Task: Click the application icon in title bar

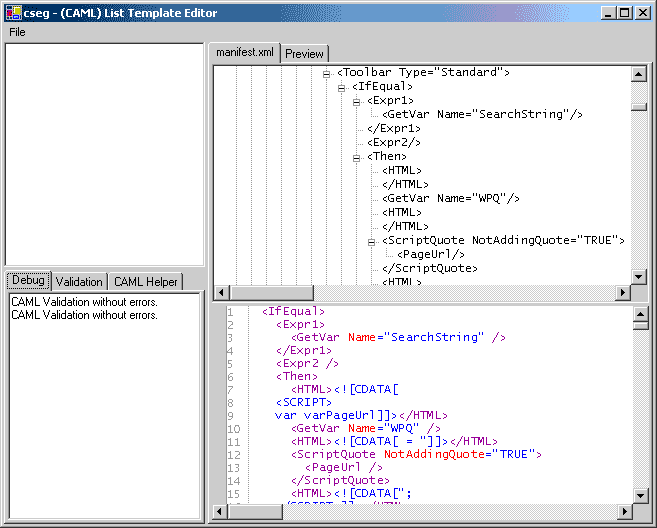Action: pyautogui.click(x=13, y=13)
